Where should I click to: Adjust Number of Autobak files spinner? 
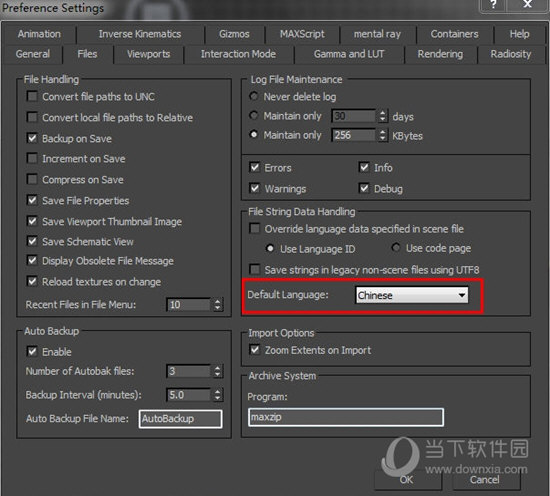click(217, 371)
